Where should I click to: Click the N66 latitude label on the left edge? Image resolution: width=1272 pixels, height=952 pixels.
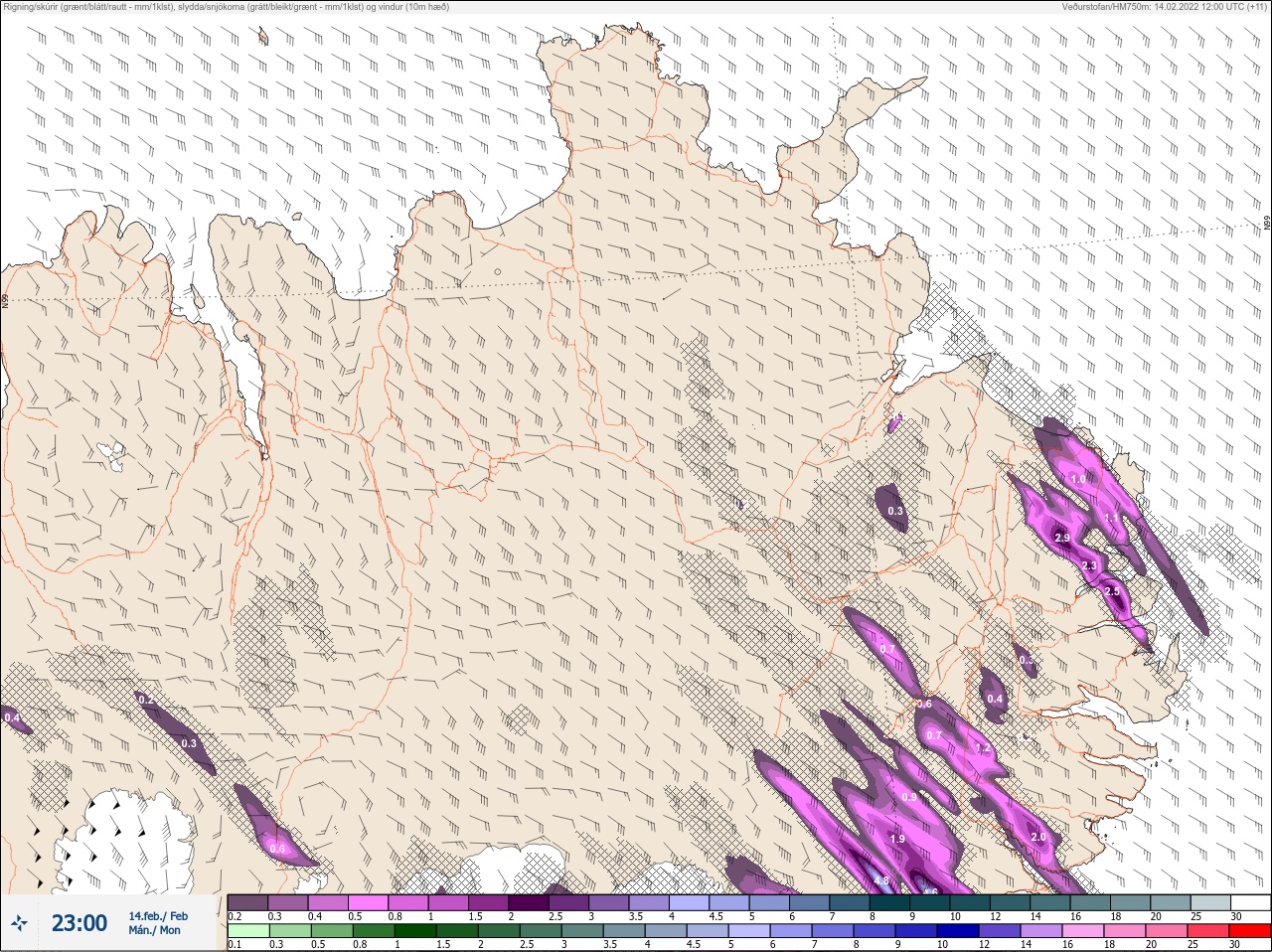[5, 299]
